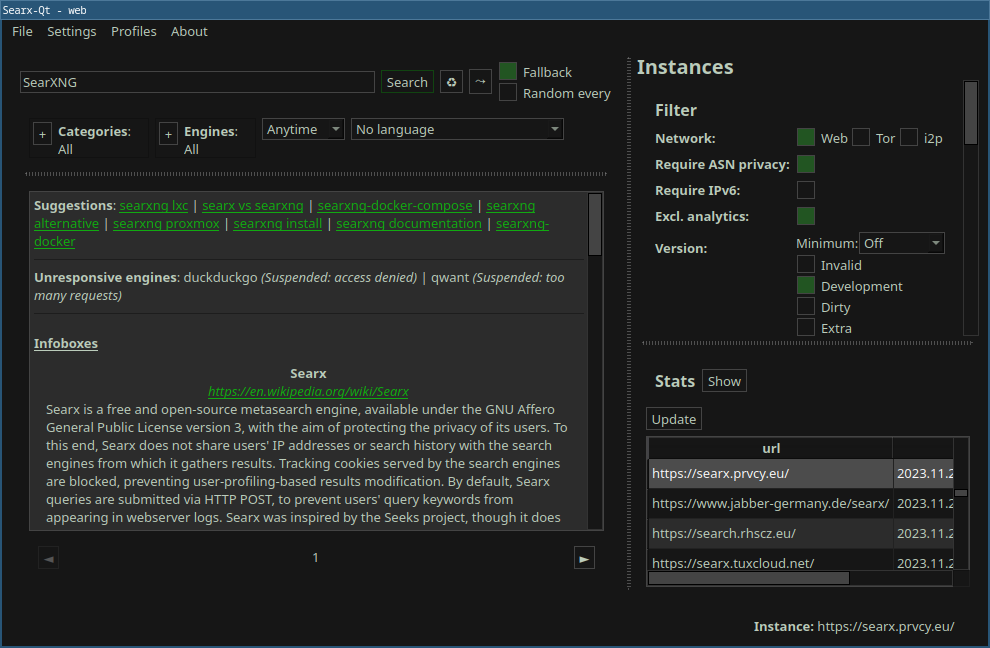Viewport: 990px width, 648px height.
Task: Click the Update button above the instances table
Action: pos(673,419)
